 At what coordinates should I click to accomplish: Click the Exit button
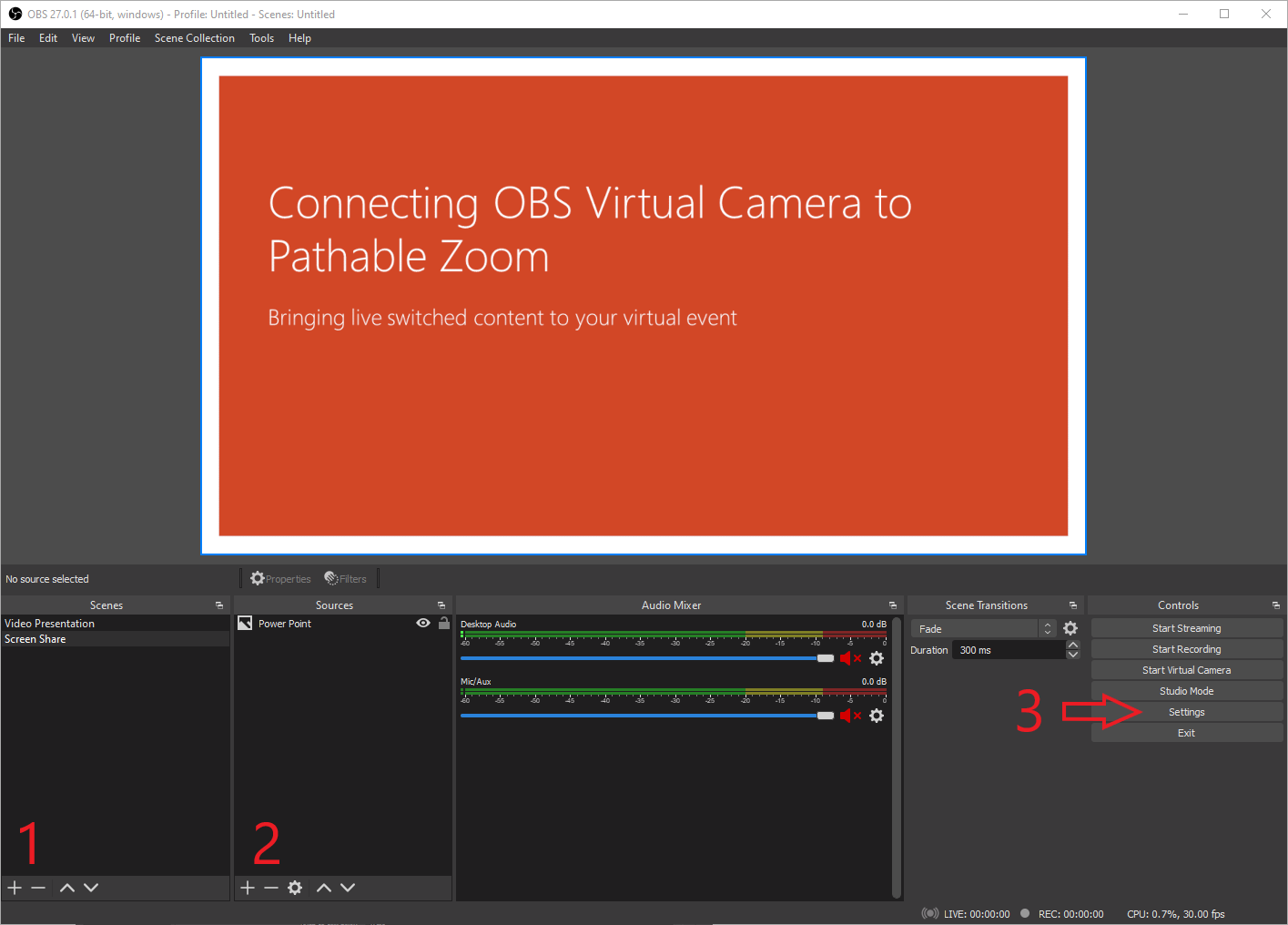(x=1187, y=733)
